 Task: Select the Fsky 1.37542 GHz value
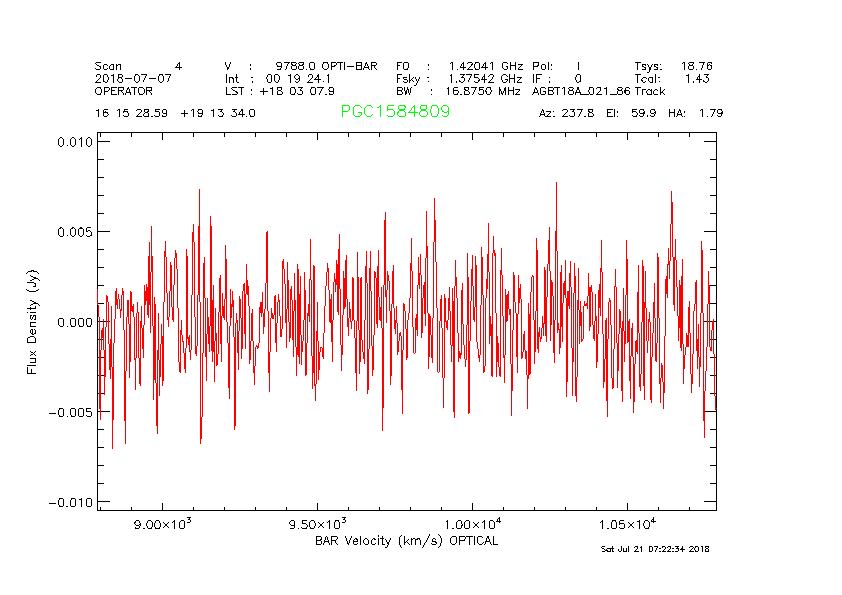click(x=484, y=78)
